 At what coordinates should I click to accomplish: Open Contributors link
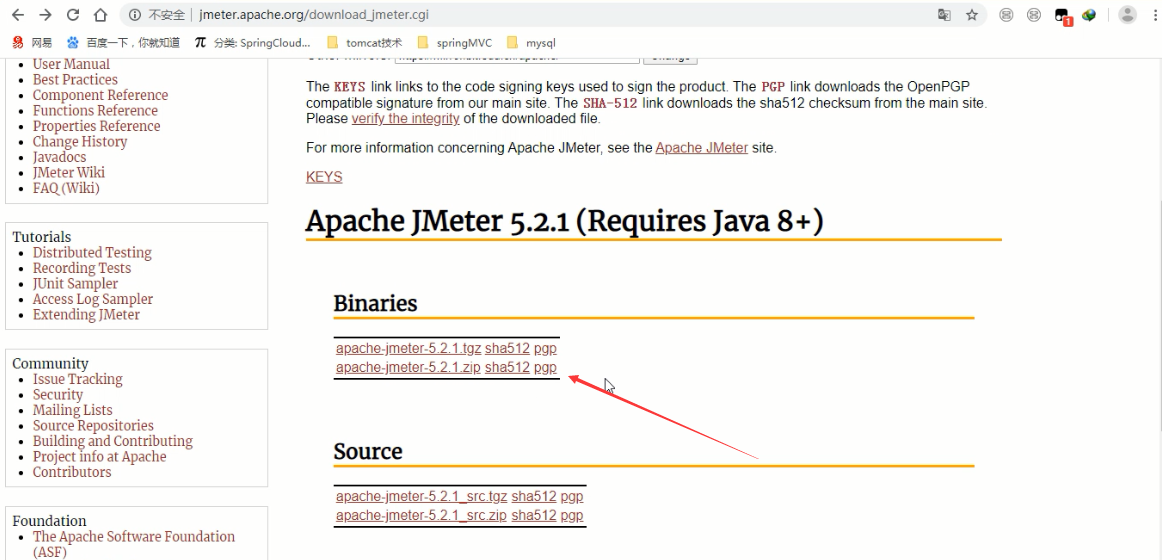tap(72, 473)
